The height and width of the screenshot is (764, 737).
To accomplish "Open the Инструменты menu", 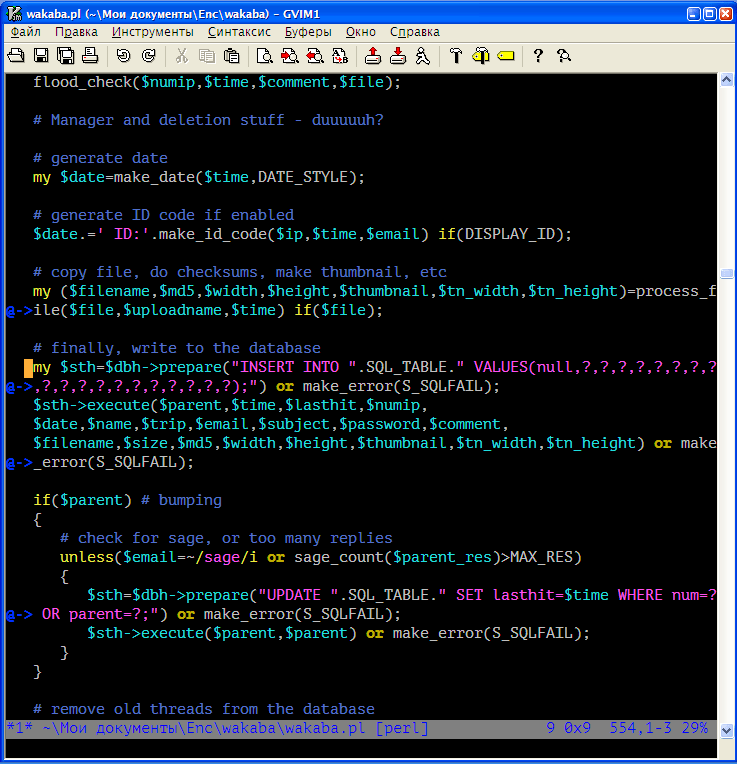I will (152, 32).
